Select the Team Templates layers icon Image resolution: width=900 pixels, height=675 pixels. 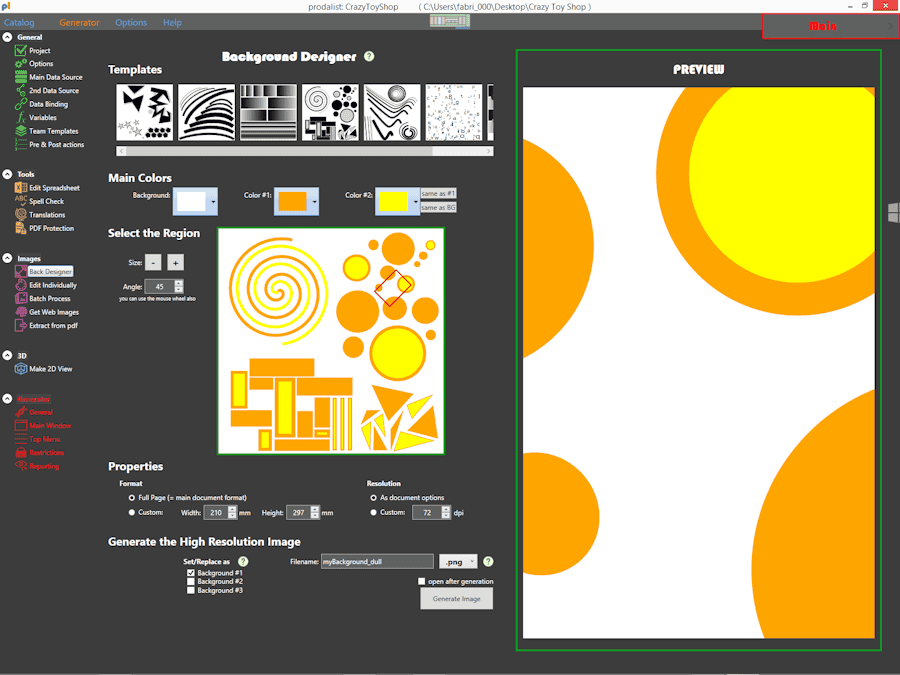(21, 131)
